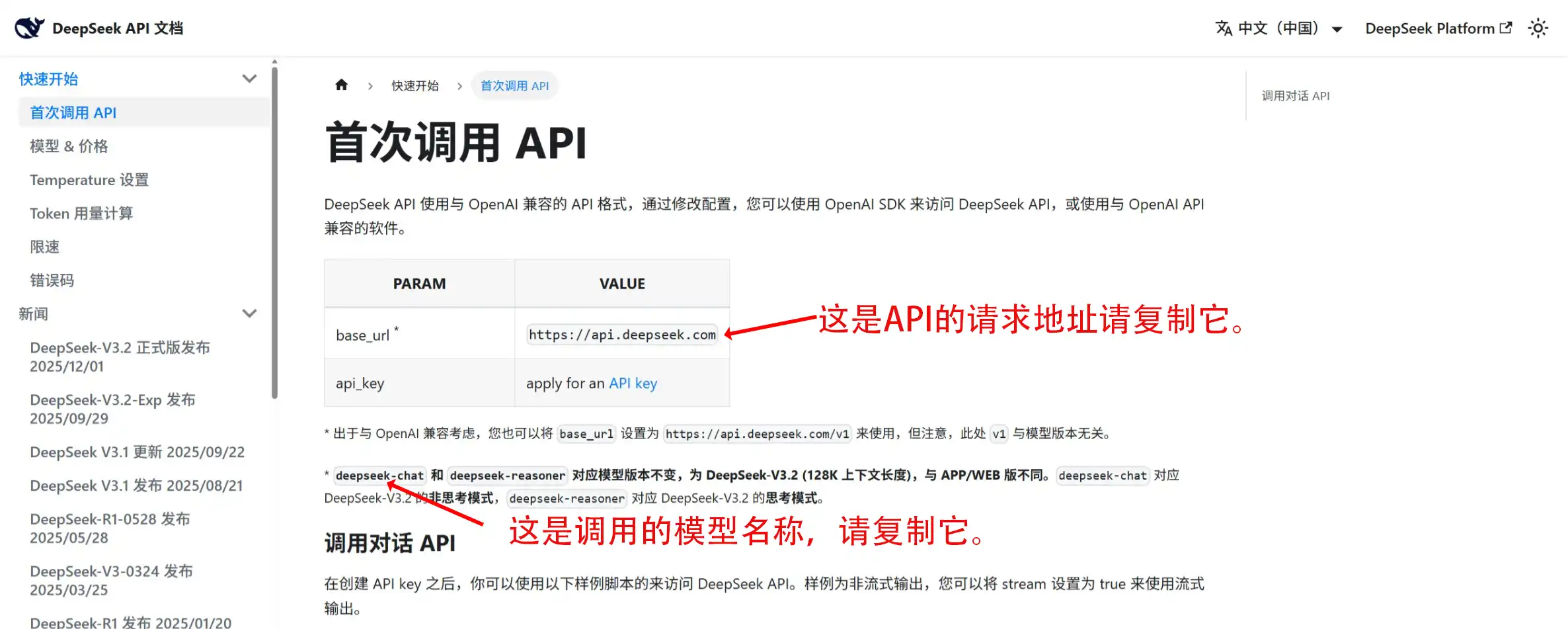The height and width of the screenshot is (629, 1568).
Task: Collapse the 快速开始 sidebar section chevron
Action: pos(249,79)
